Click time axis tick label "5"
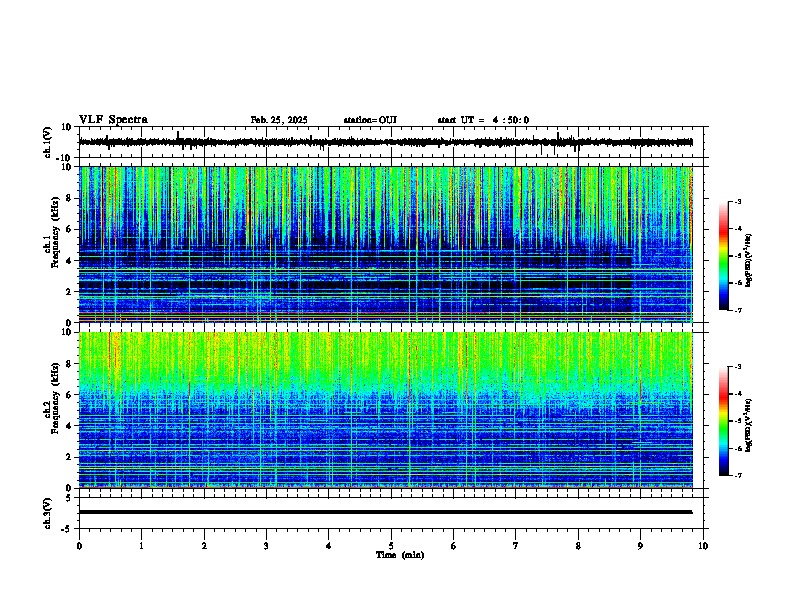The image size is (792, 612). tap(391, 546)
